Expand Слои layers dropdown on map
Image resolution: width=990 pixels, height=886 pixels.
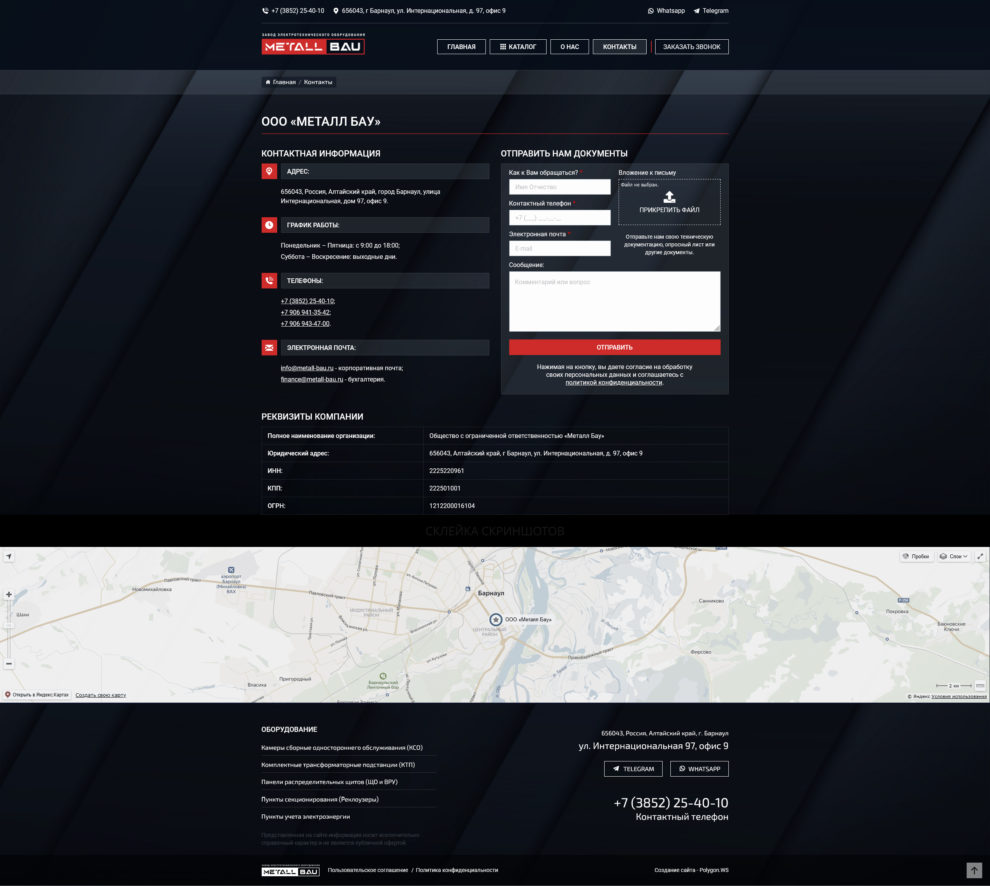(x=953, y=556)
